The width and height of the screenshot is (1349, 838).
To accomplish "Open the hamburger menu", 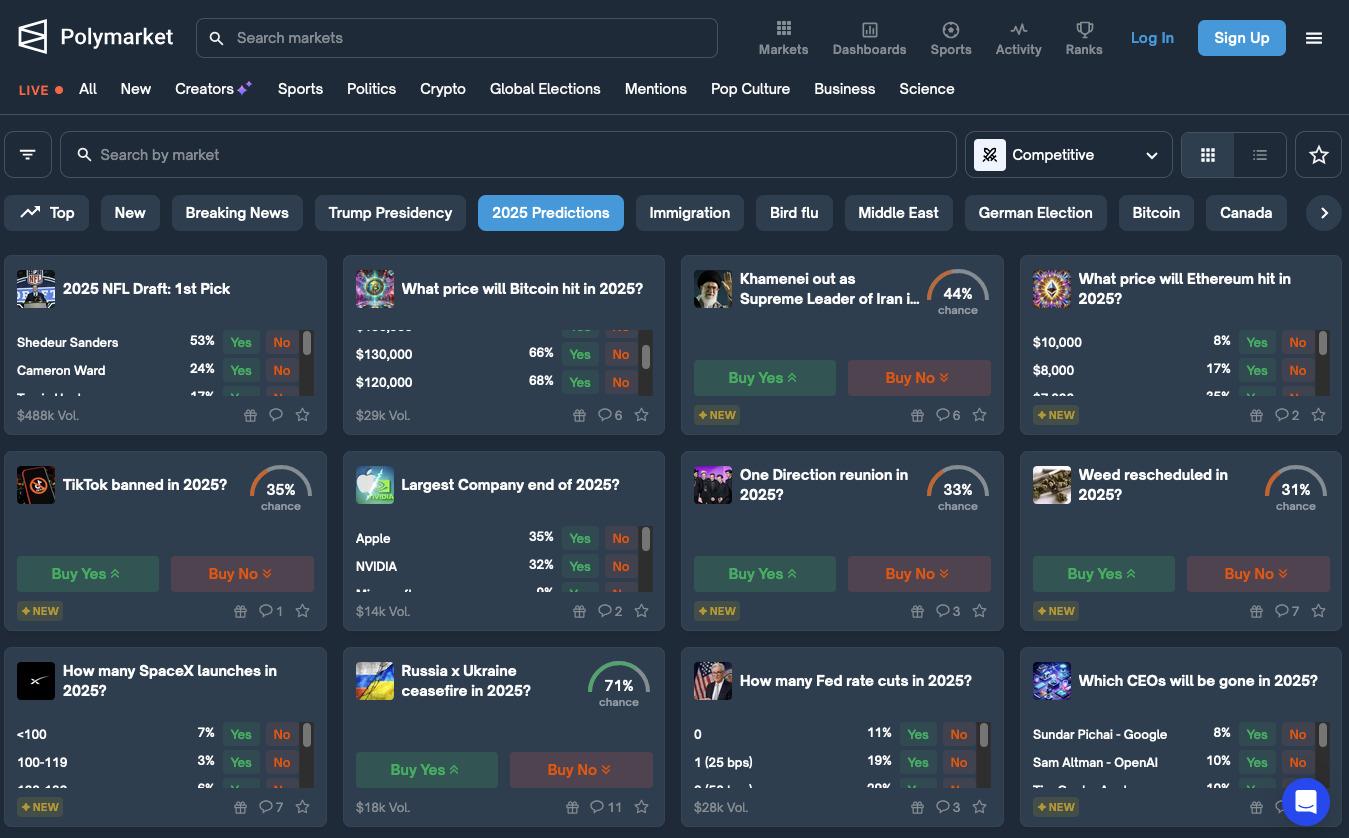I will point(1314,38).
